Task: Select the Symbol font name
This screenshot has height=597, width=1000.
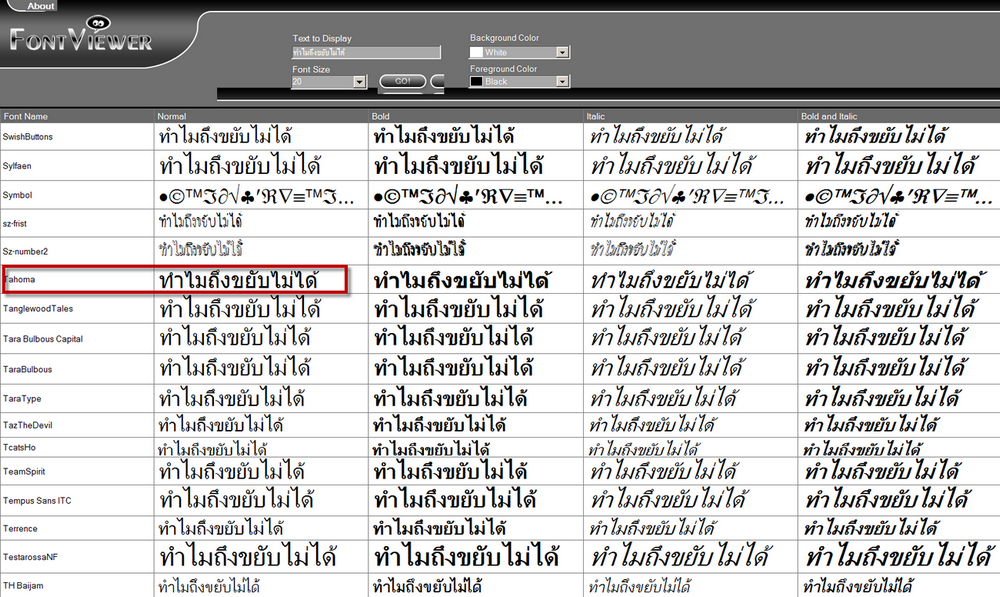Action: click(x=17, y=195)
